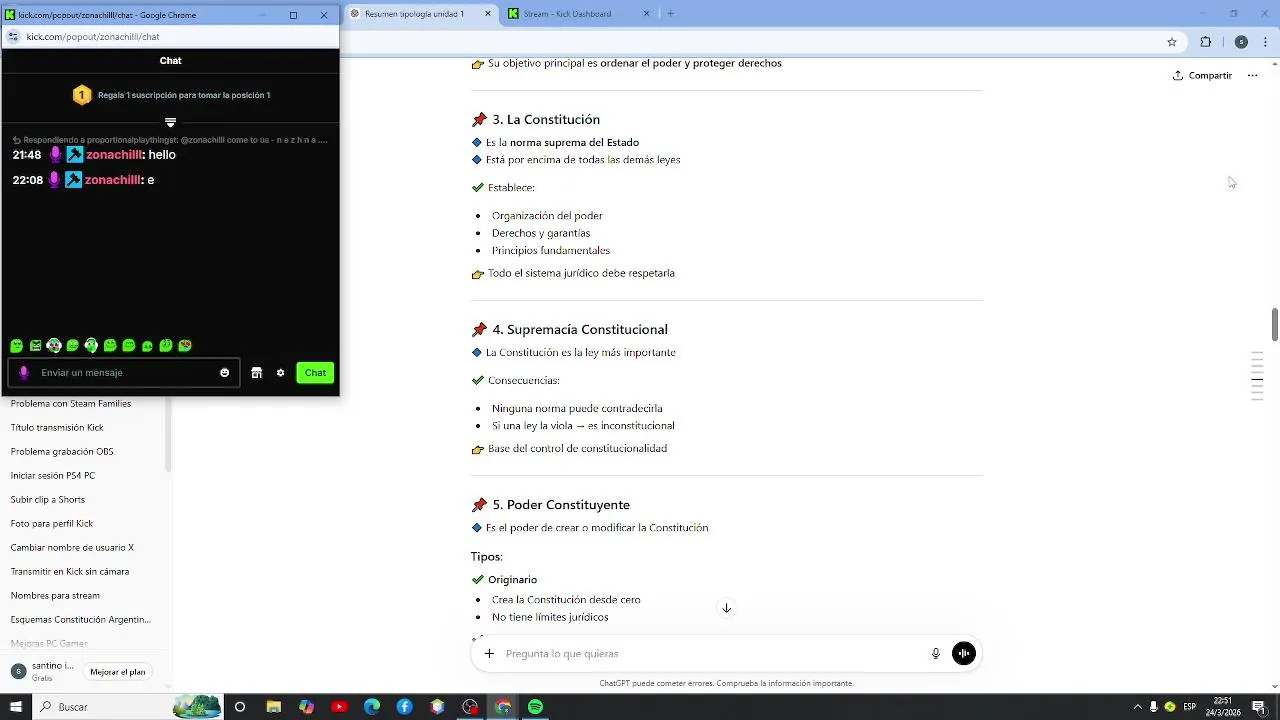Click the Compartir share button
The width and height of the screenshot is (1280, 720).
click(x=1202, y=76)
